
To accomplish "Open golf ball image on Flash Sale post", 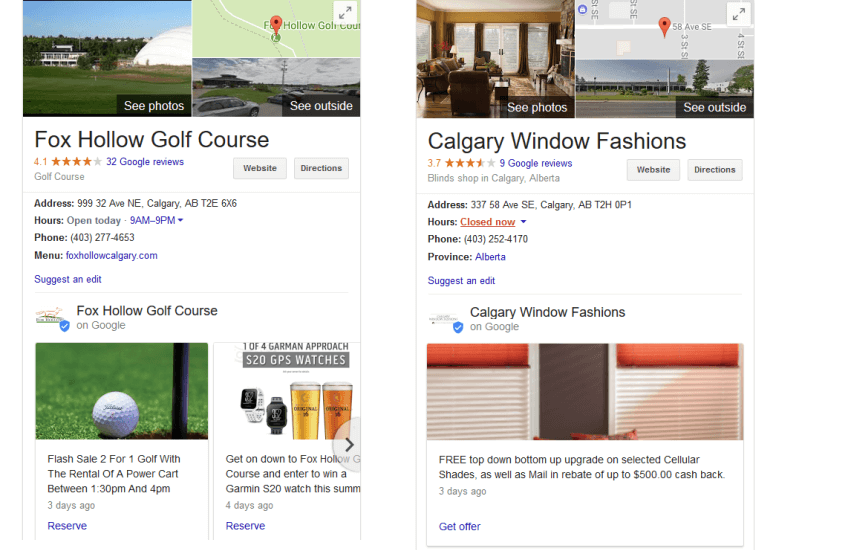I will pyautogui.click(x=122, y=391).
